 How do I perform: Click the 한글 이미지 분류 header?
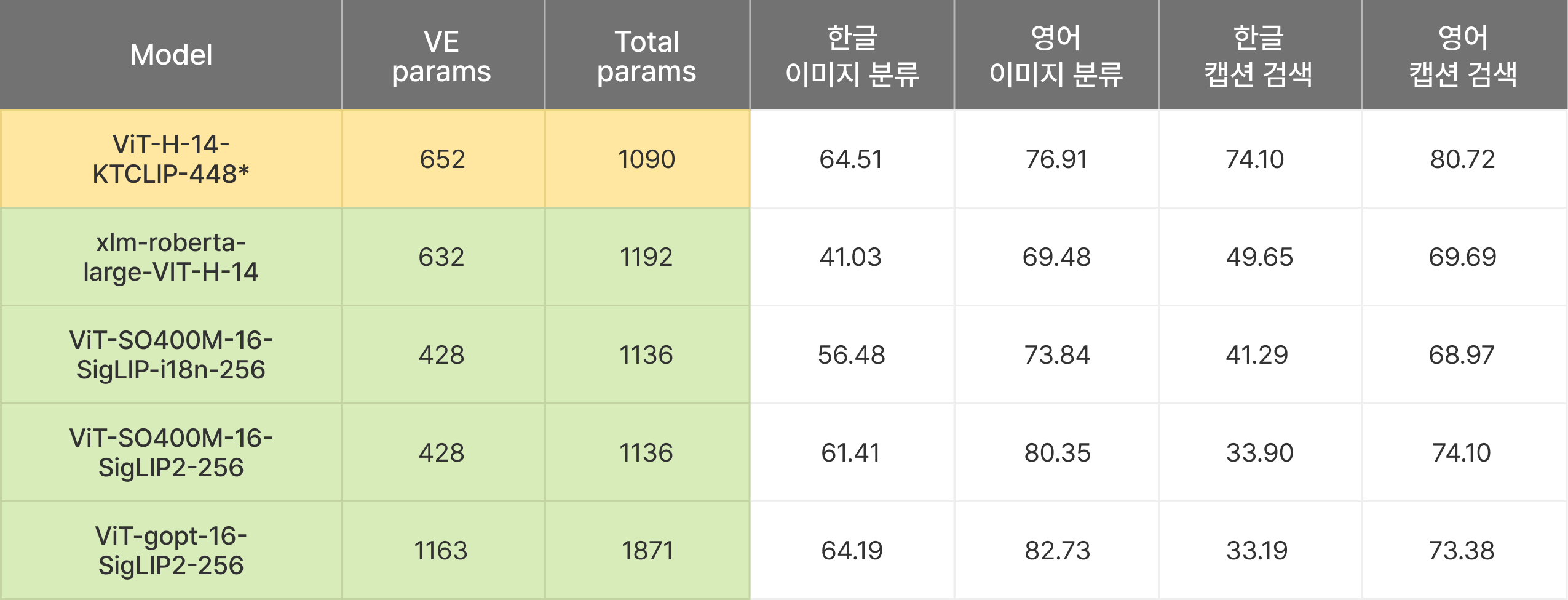coord(852,55)
